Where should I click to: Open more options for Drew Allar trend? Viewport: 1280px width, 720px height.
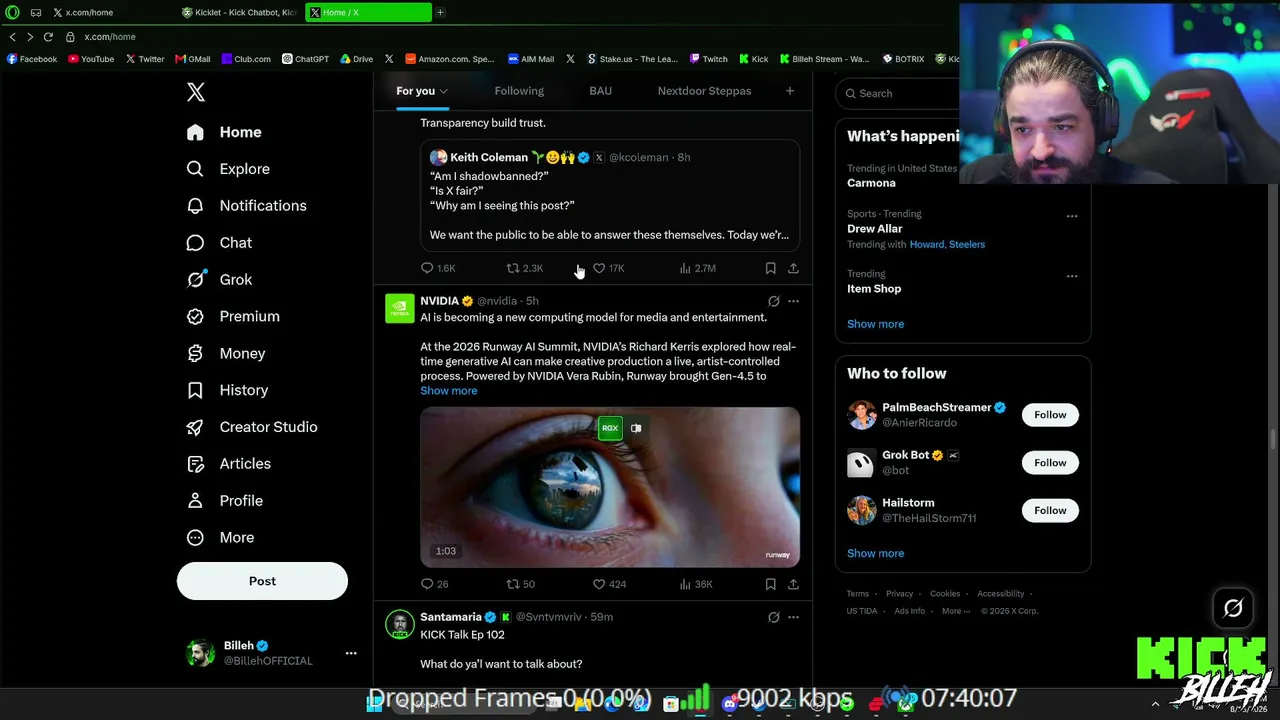click(x=1072, y=216)
